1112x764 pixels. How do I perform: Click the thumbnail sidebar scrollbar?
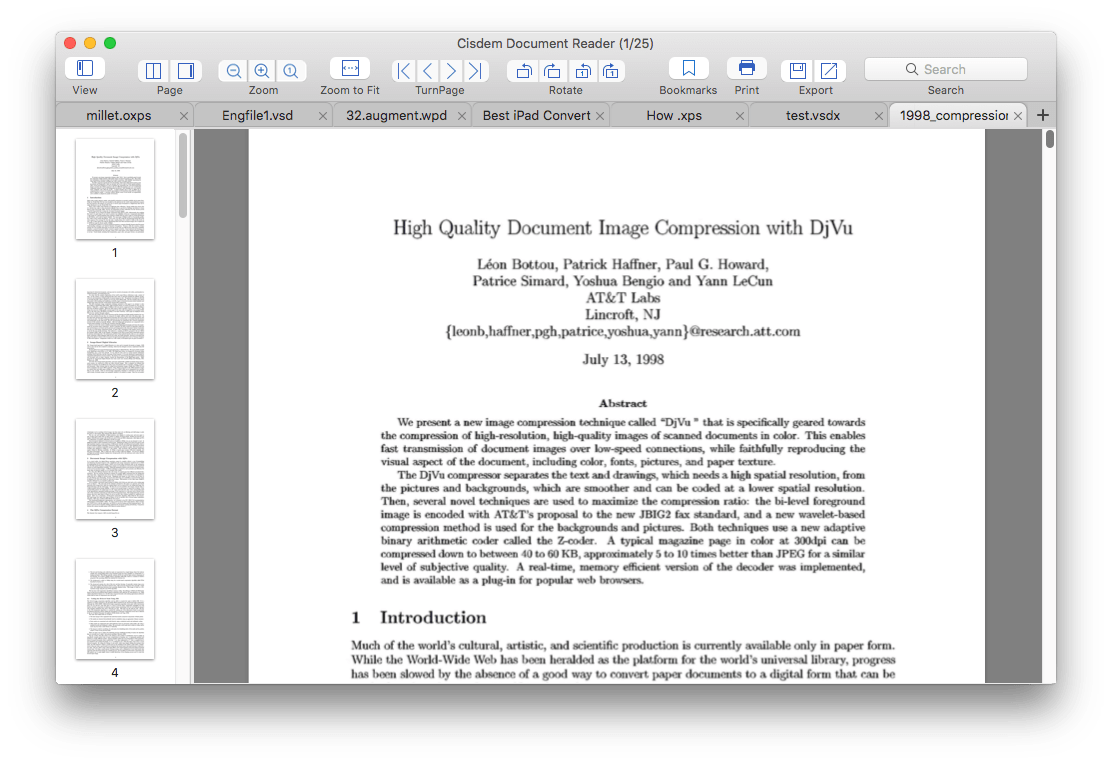click(x=183, y=176)
